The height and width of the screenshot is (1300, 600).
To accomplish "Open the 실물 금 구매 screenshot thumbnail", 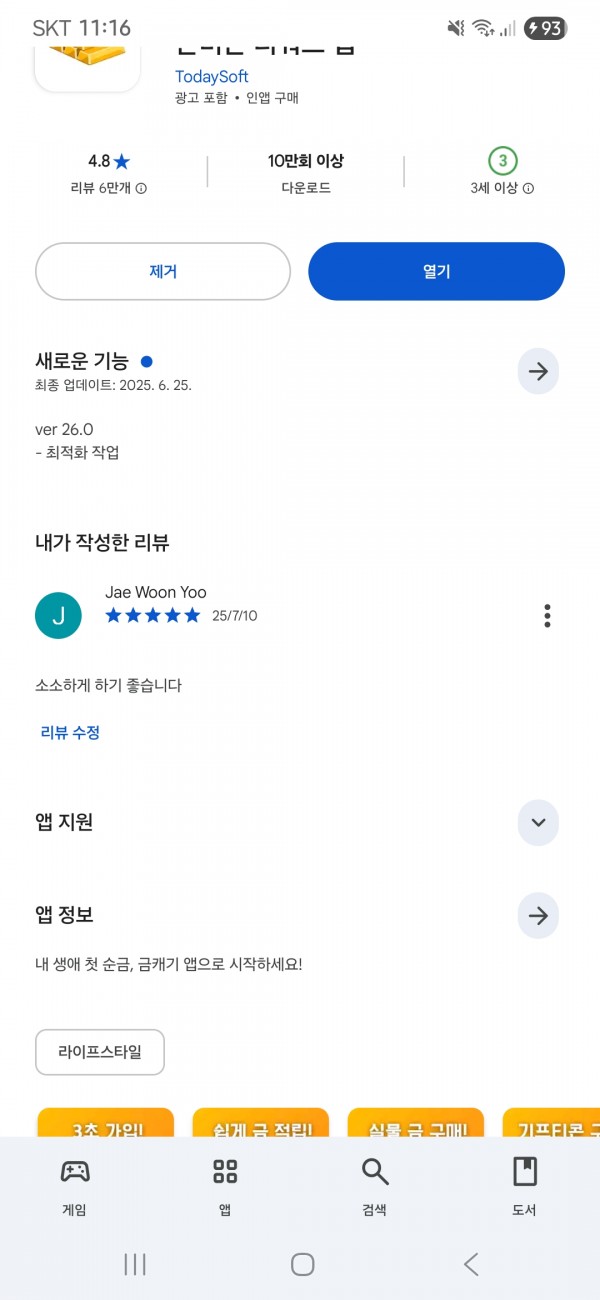I will coord(416,1122).
